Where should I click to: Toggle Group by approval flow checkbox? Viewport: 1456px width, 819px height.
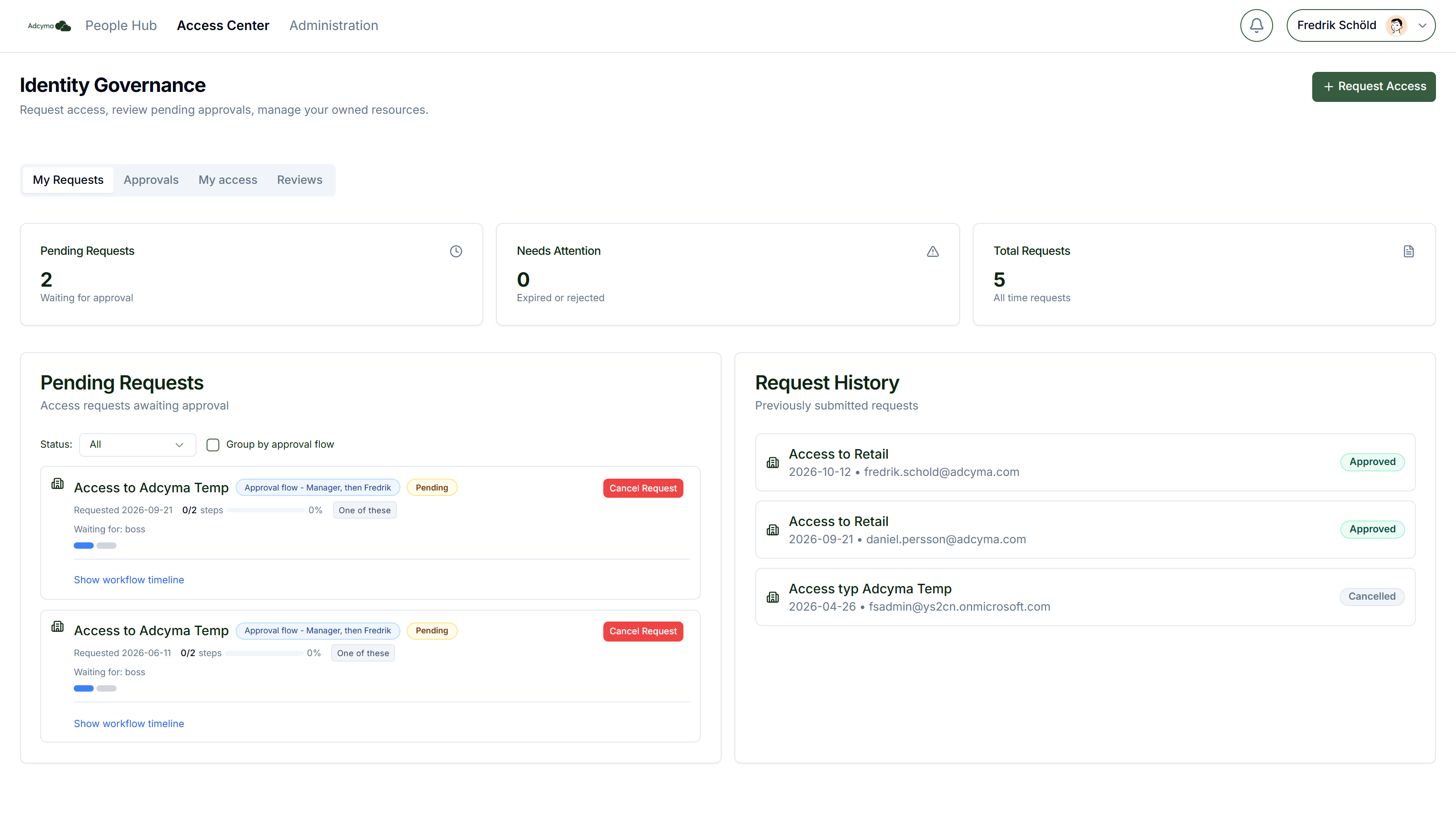click(212, 445)
